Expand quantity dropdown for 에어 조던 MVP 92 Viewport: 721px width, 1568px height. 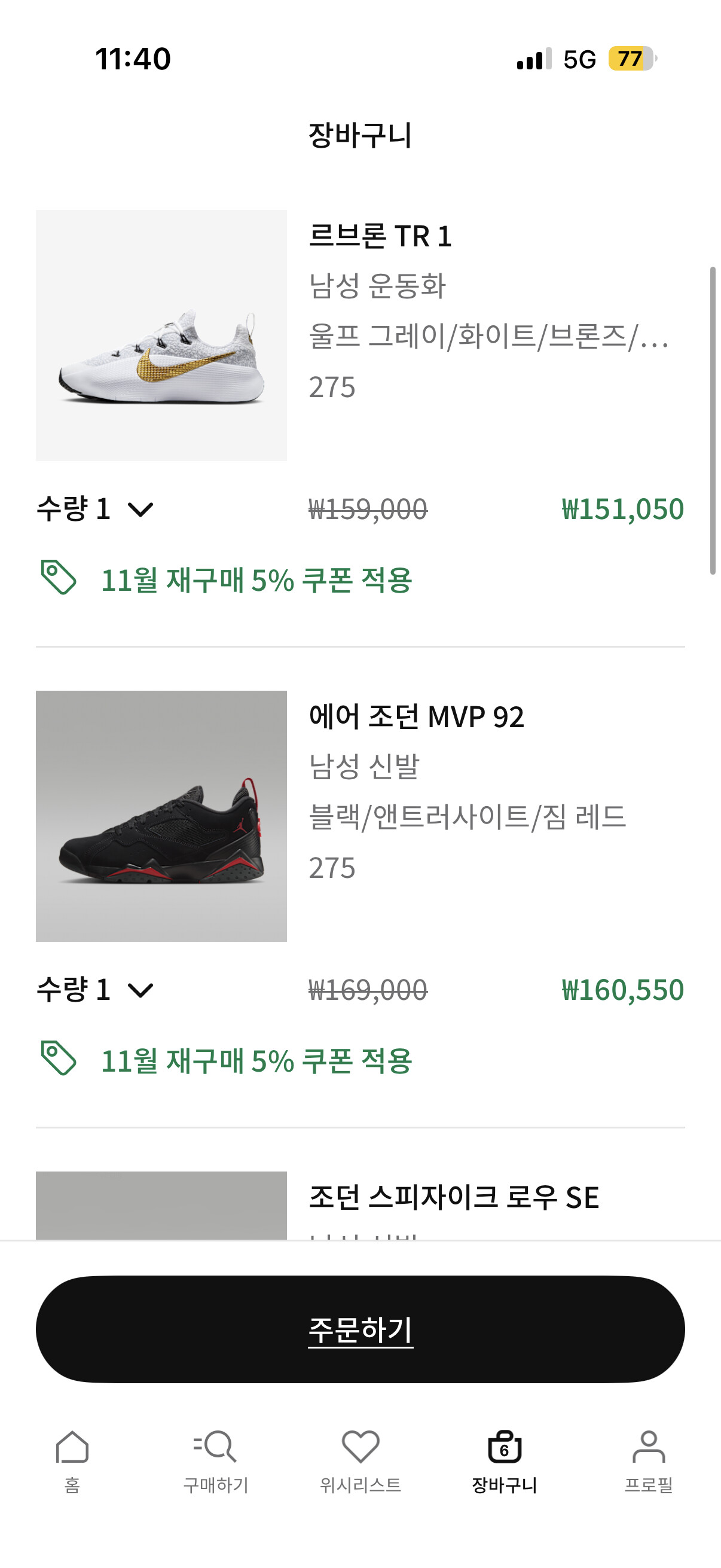(x=140, y=990)
